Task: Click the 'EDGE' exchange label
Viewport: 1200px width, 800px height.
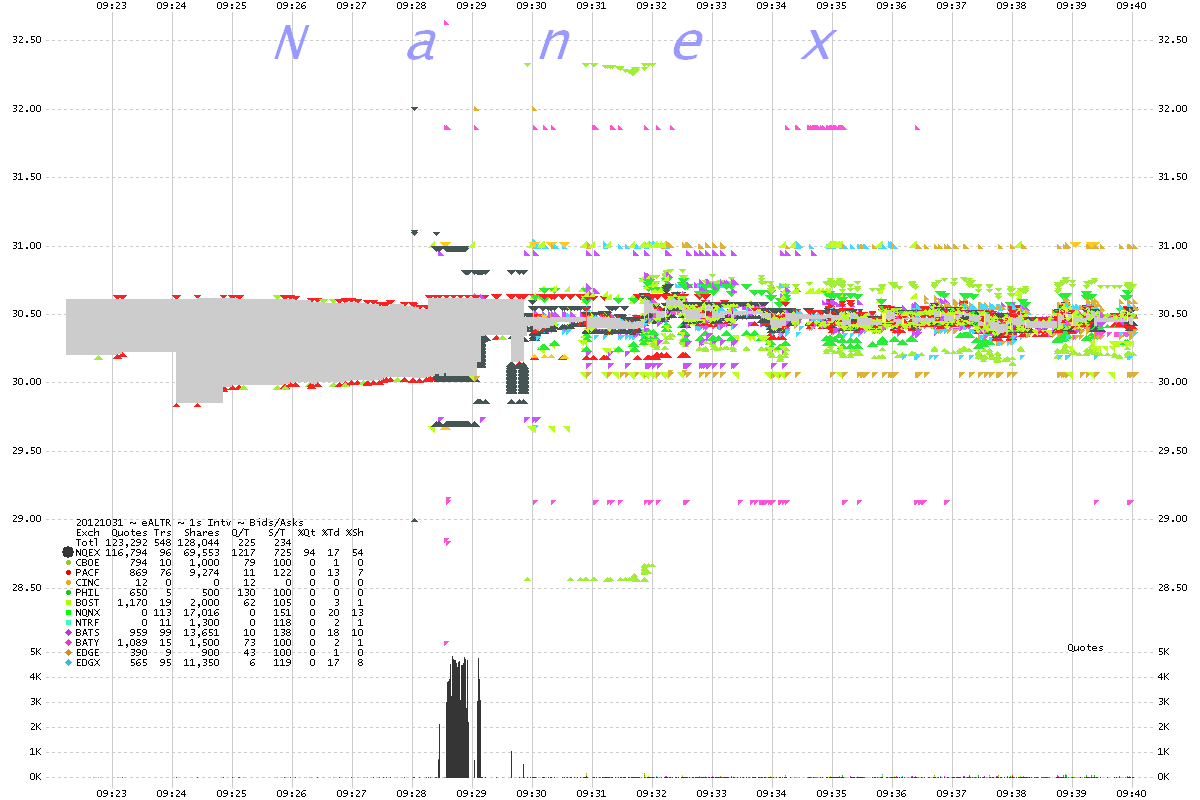Action: tap(88, 653)
